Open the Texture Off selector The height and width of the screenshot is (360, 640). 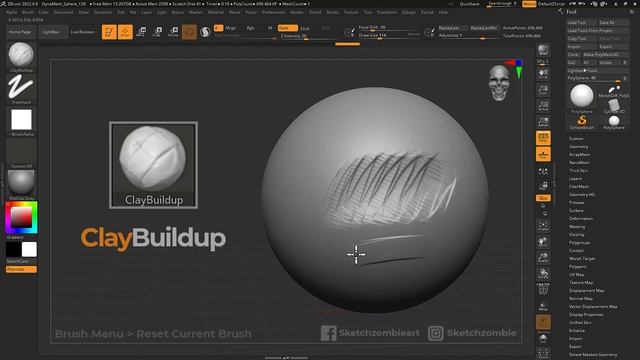21,152
